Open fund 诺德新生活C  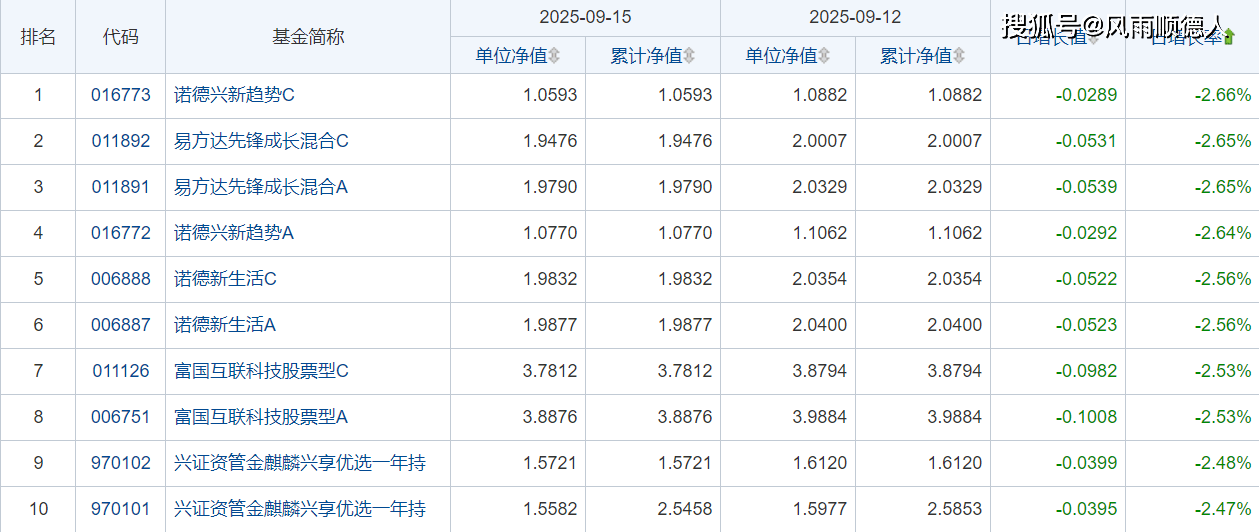225,279
